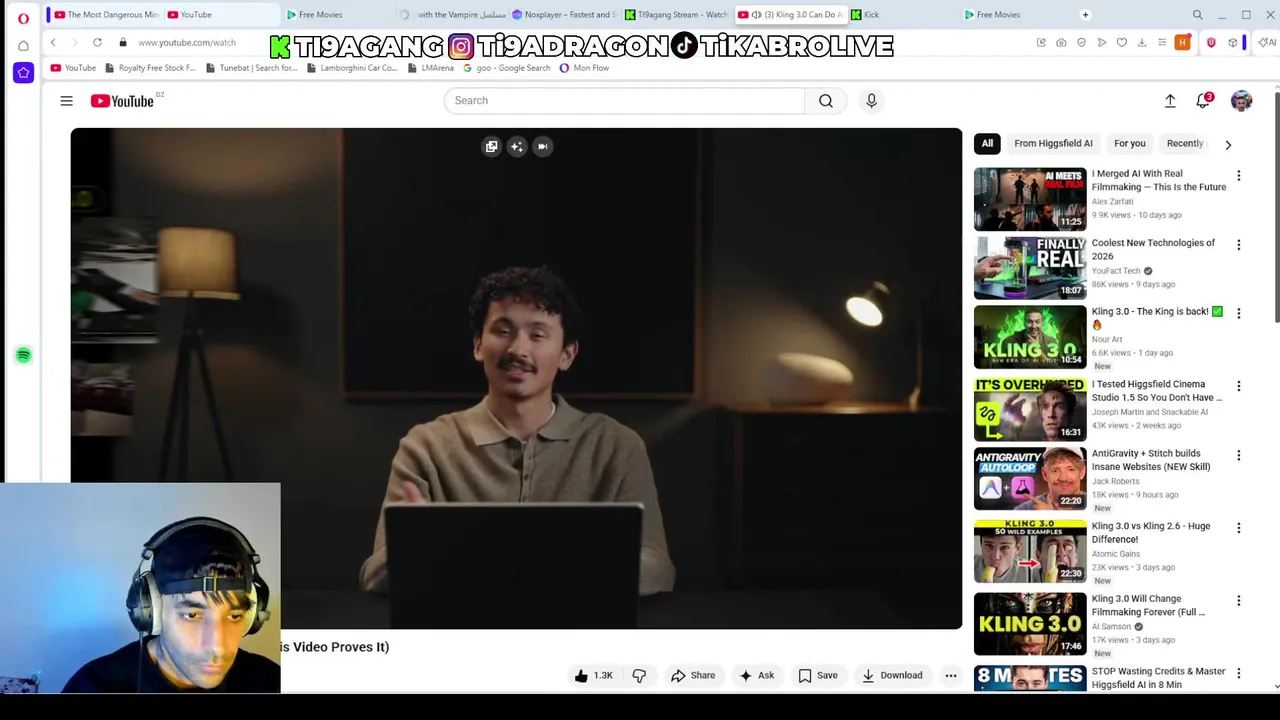This screenshot has width=1280, height=720.
Task: Open the AI assistant button in toolbar
Action: point(1267,43)
